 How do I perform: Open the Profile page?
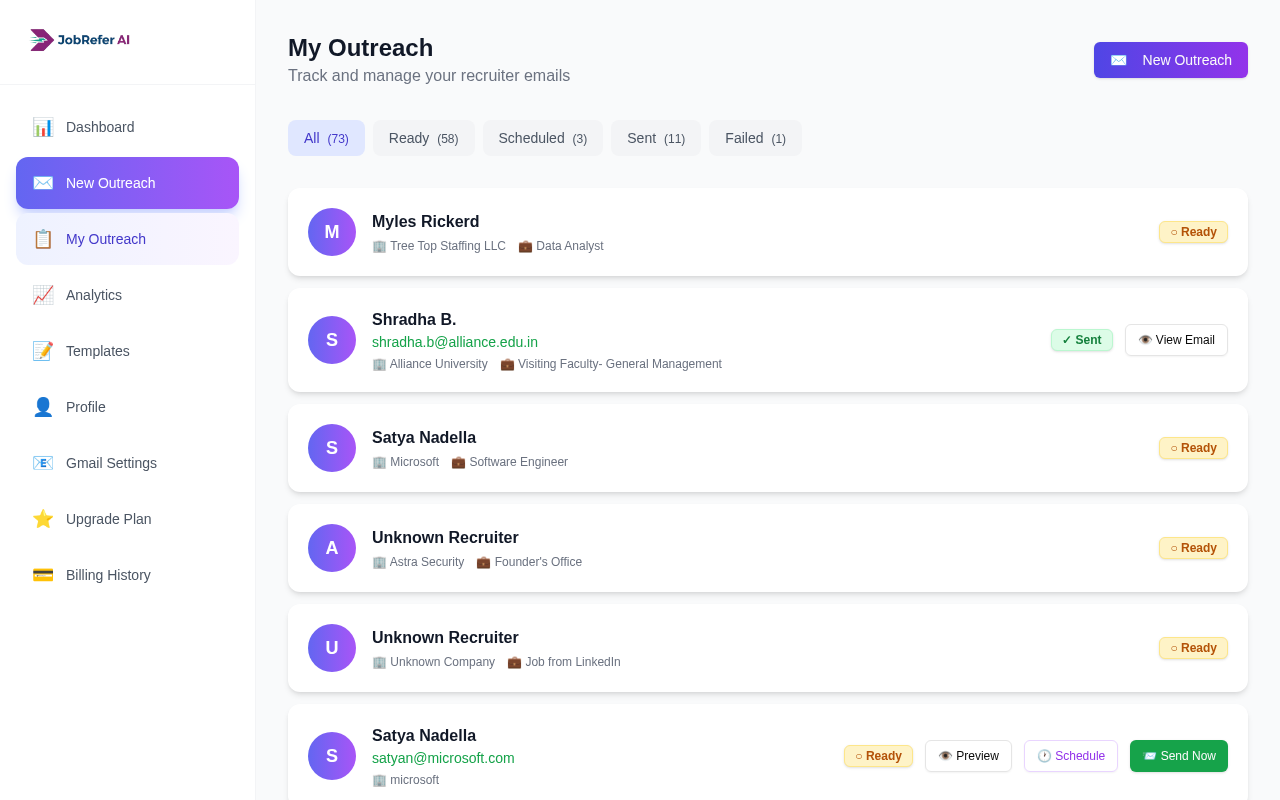click(x=127, y=407)
